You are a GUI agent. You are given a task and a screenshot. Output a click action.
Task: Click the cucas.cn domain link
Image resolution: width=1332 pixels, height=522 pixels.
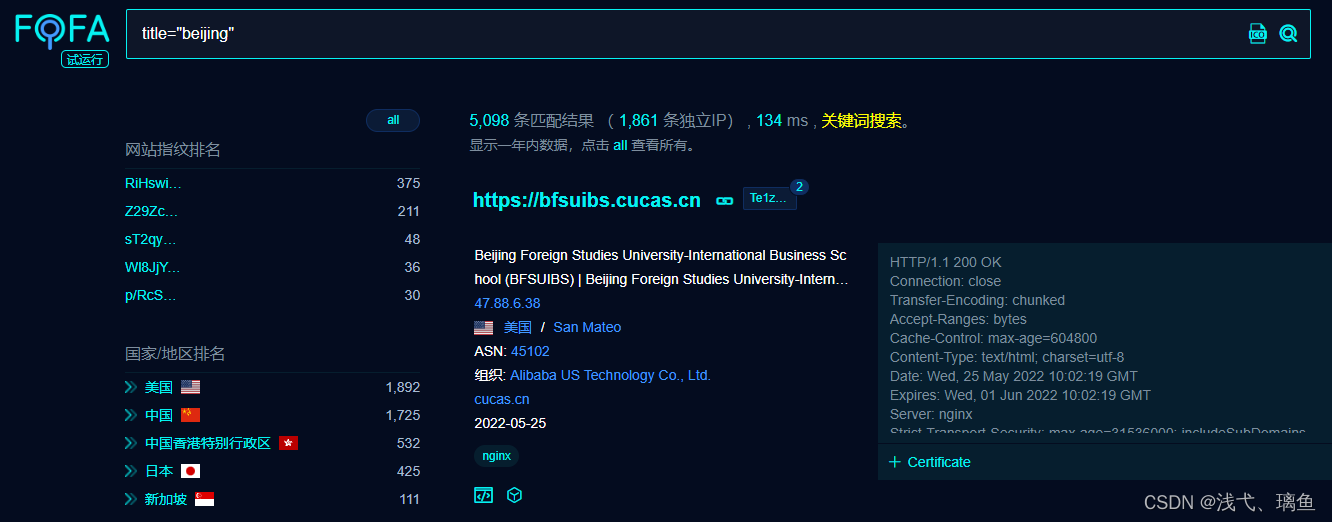point(502,399)
